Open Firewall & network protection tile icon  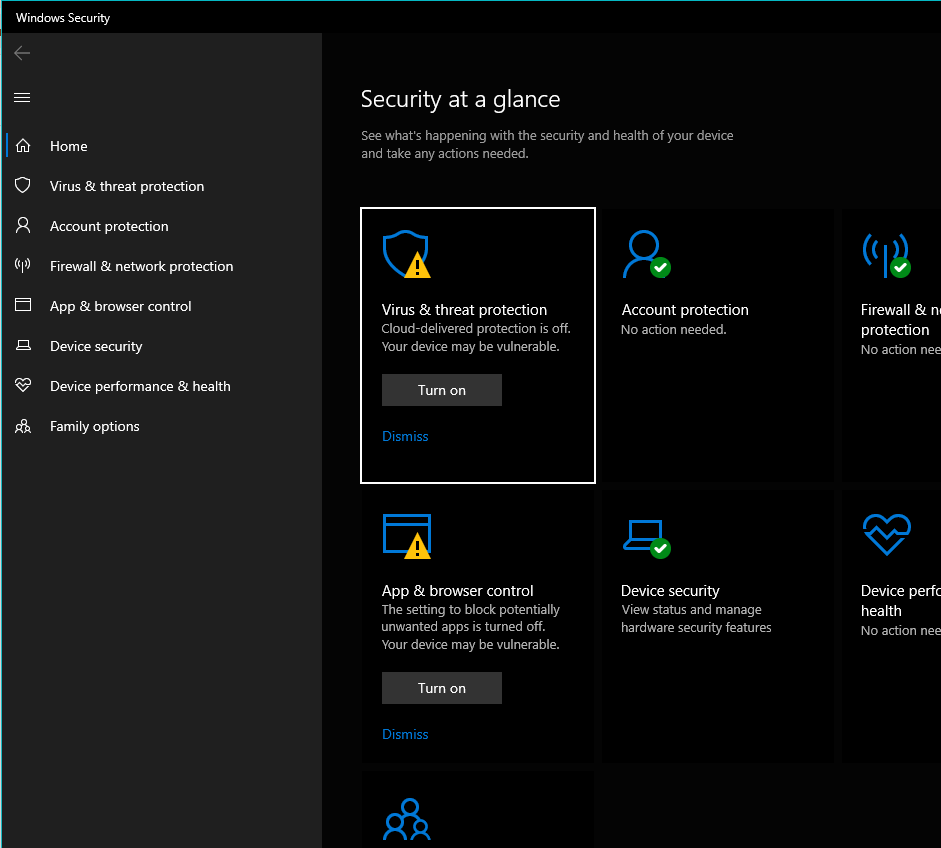pyautogui.click(x=885, y=254)
